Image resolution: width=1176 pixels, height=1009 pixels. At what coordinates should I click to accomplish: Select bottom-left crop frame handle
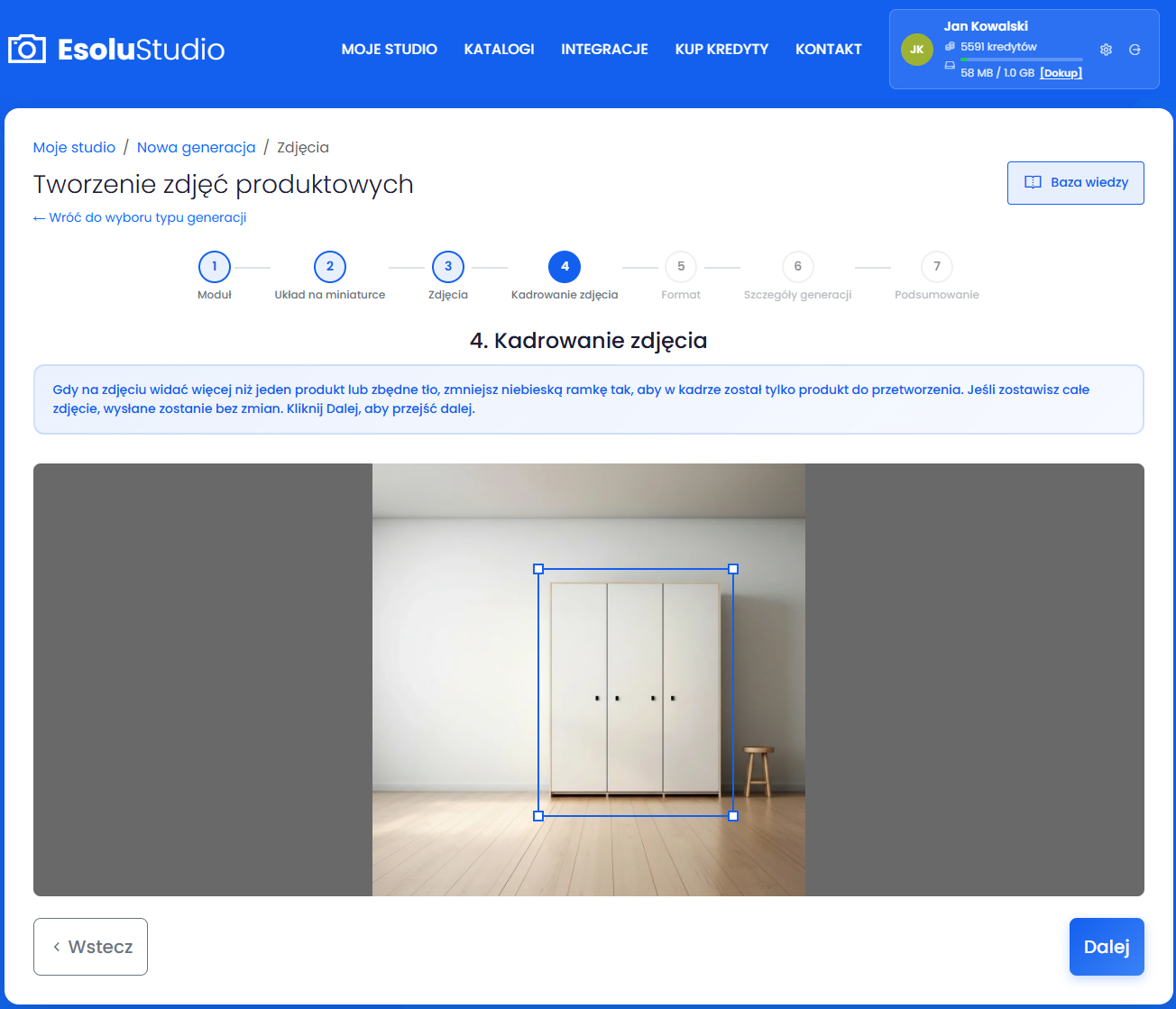pos(538,816)
